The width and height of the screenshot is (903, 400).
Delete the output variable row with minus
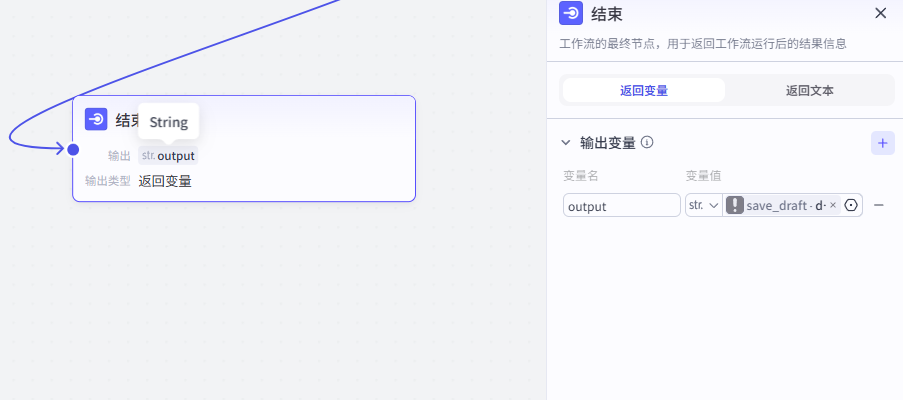(x=879, y=205)
